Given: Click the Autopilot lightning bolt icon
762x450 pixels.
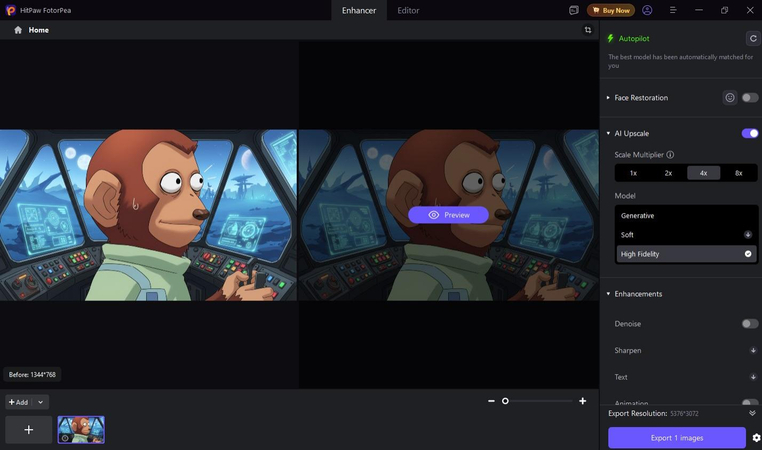Looking at the screenshot, I should click(x=610, y=38).
